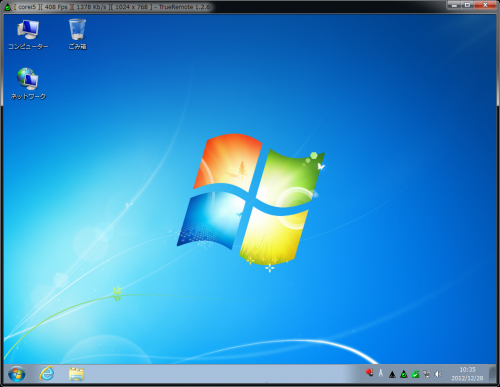The width and height of the screenshot is (500, 387).
Task: Click the red ball IME tray icon
Action: click(369, 373)
